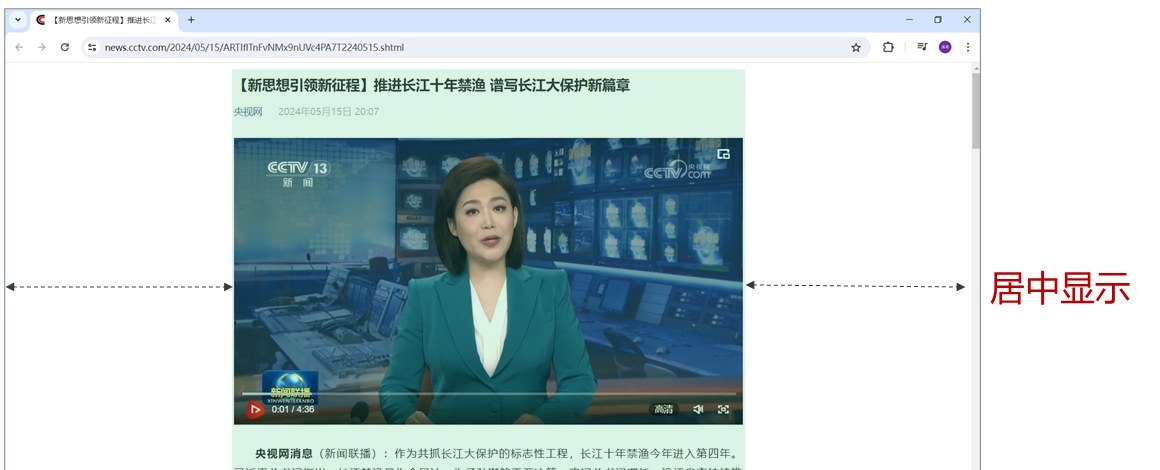Select the 新思想引领新征程 browser tab
Viewport: 1160px width, 470px height.
coord(104,21)
